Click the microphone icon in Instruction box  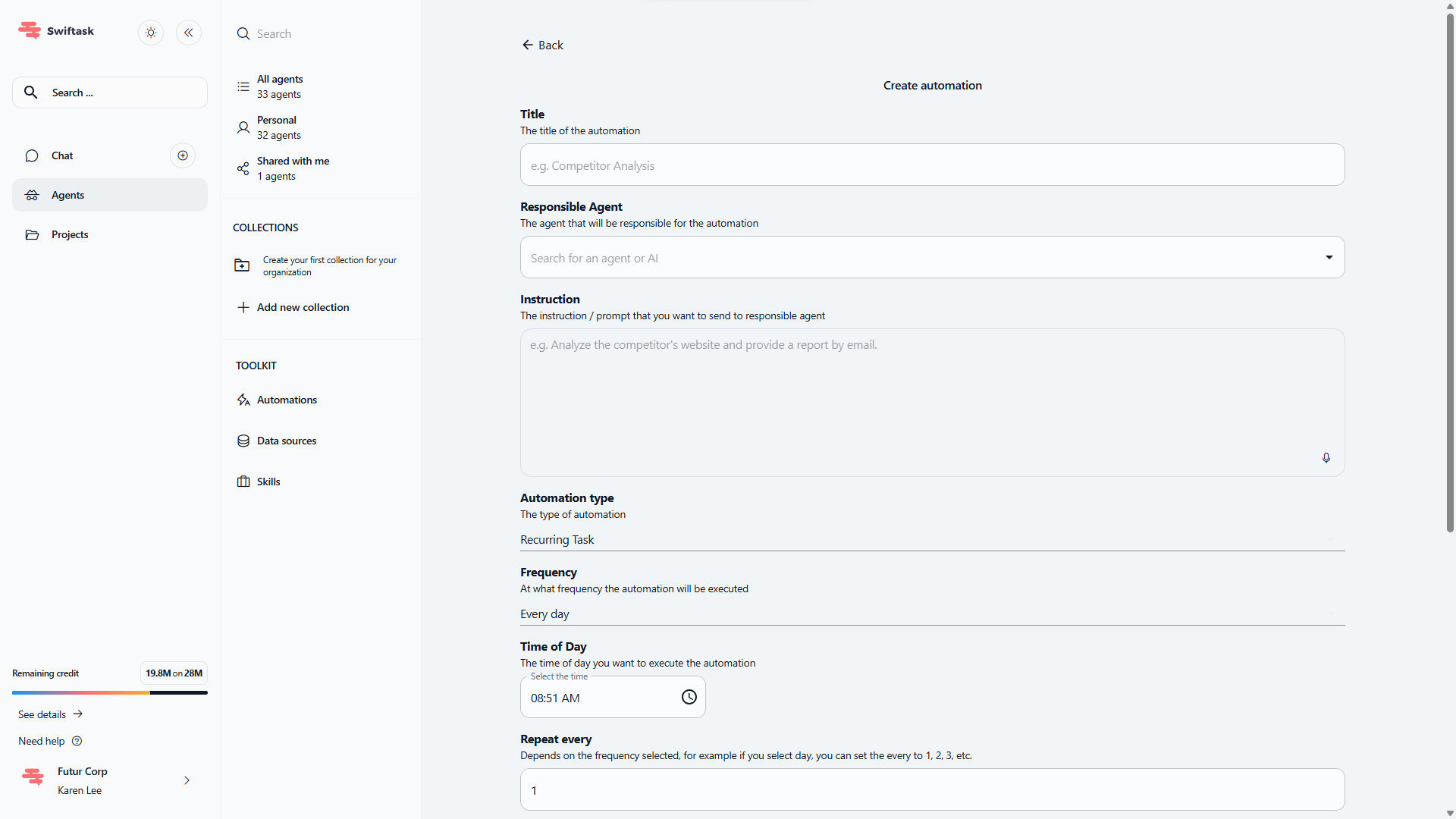[1326, 458]
